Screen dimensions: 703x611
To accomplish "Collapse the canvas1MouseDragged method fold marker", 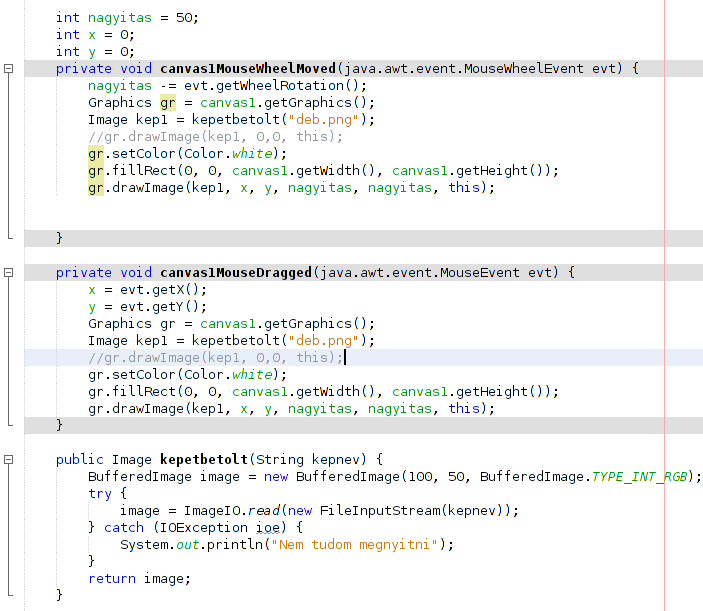I will [x=8, y=272].
